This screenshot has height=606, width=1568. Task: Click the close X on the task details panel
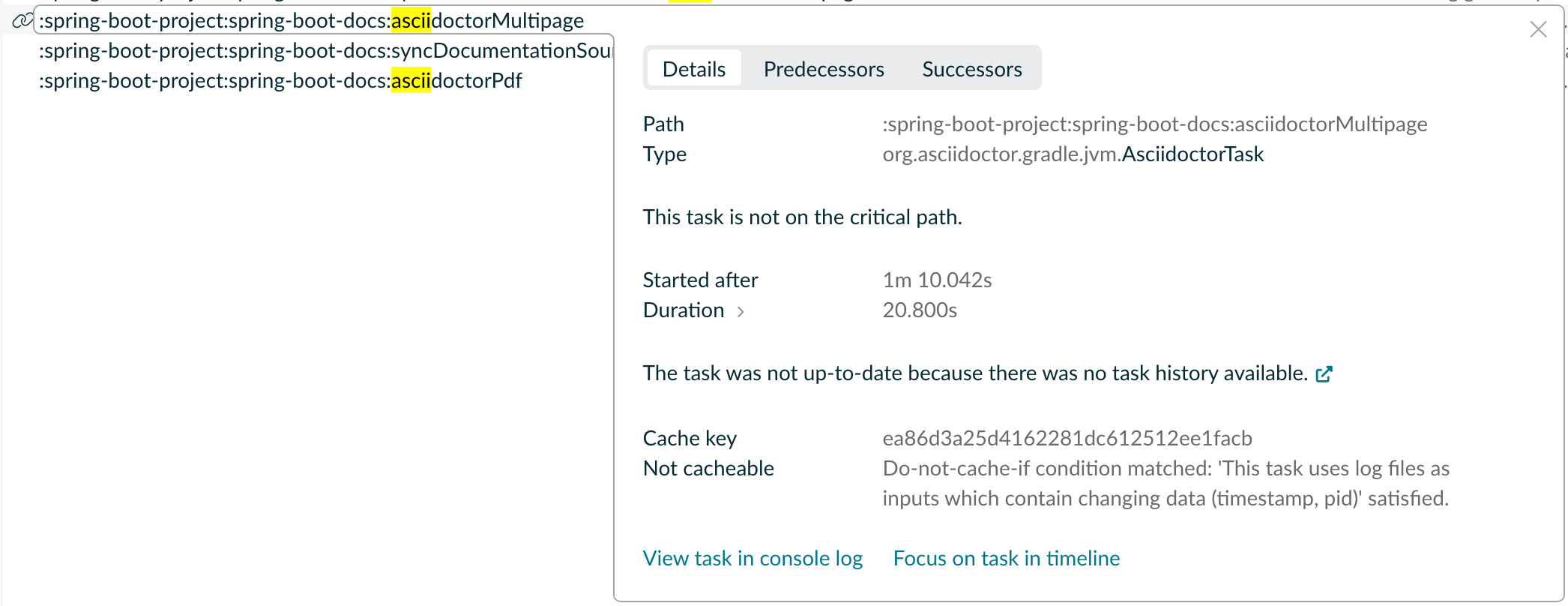tap(1538, 29)
